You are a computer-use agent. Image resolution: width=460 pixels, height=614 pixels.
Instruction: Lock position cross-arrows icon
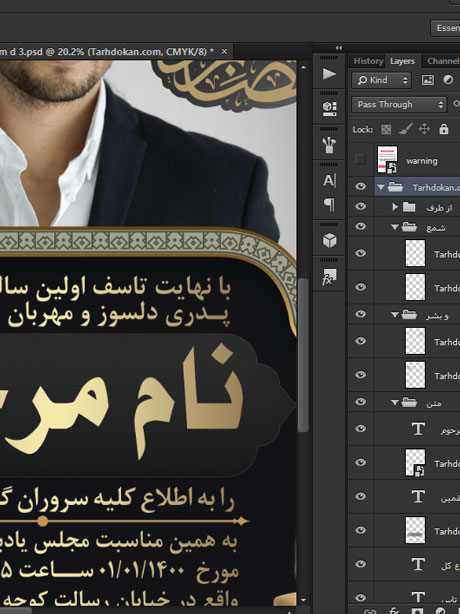click(x=424, y=129)
